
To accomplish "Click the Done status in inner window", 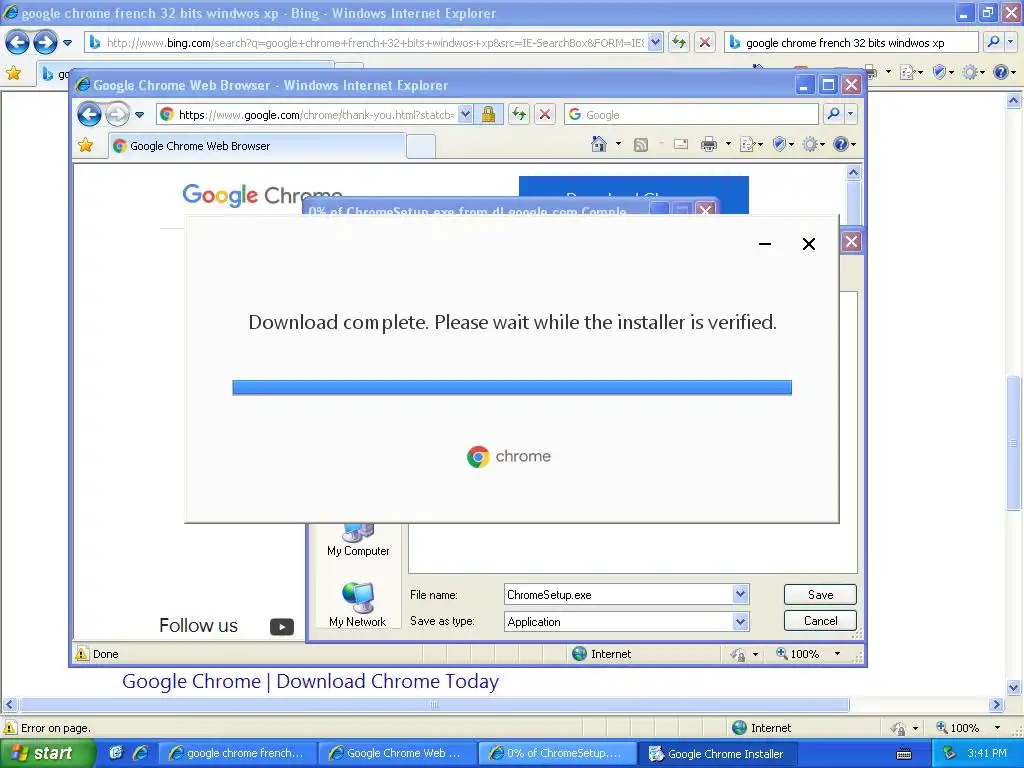I will (x=97, y=654).
